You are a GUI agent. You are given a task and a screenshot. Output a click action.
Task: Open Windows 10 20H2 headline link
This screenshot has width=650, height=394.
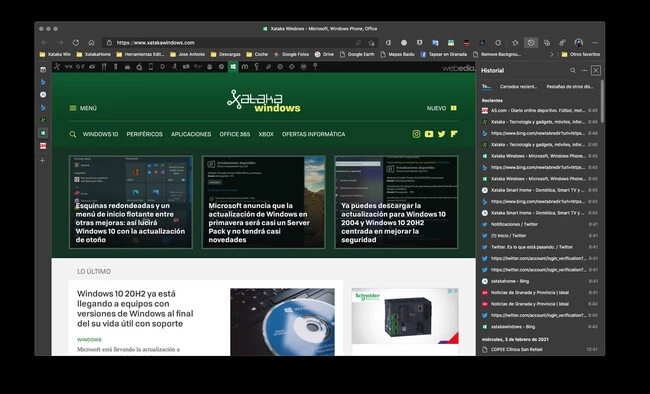tap(135, 309)
